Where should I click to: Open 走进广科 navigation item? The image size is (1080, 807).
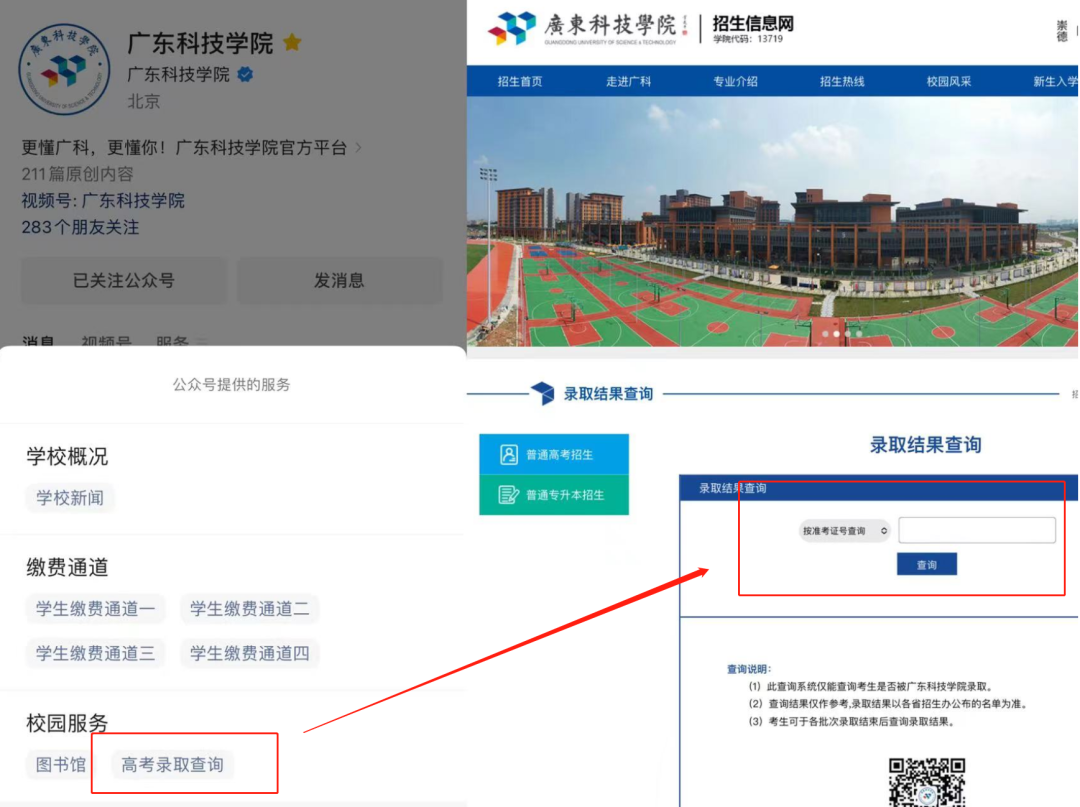coord(628,81)
